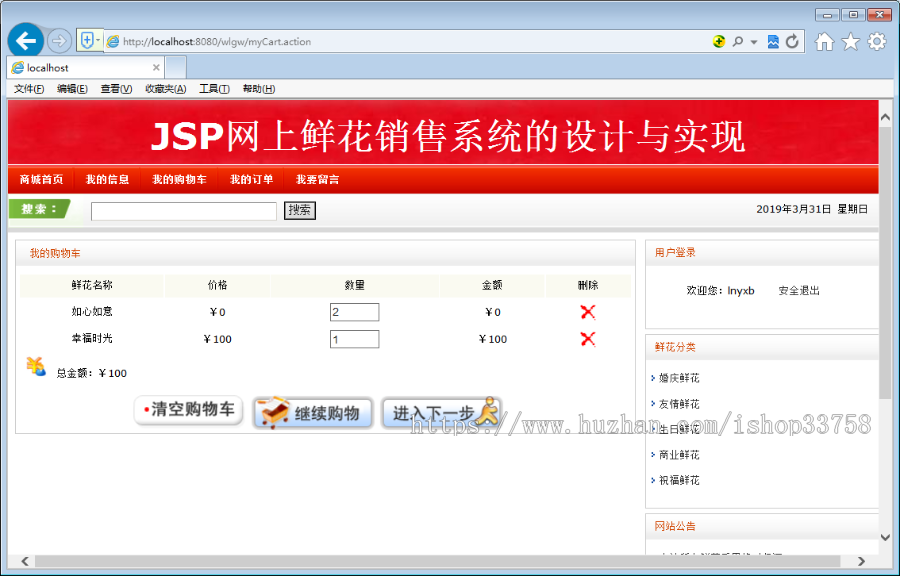
Task: Click the quantity field for 如心如意
Action: pos(354,311)
